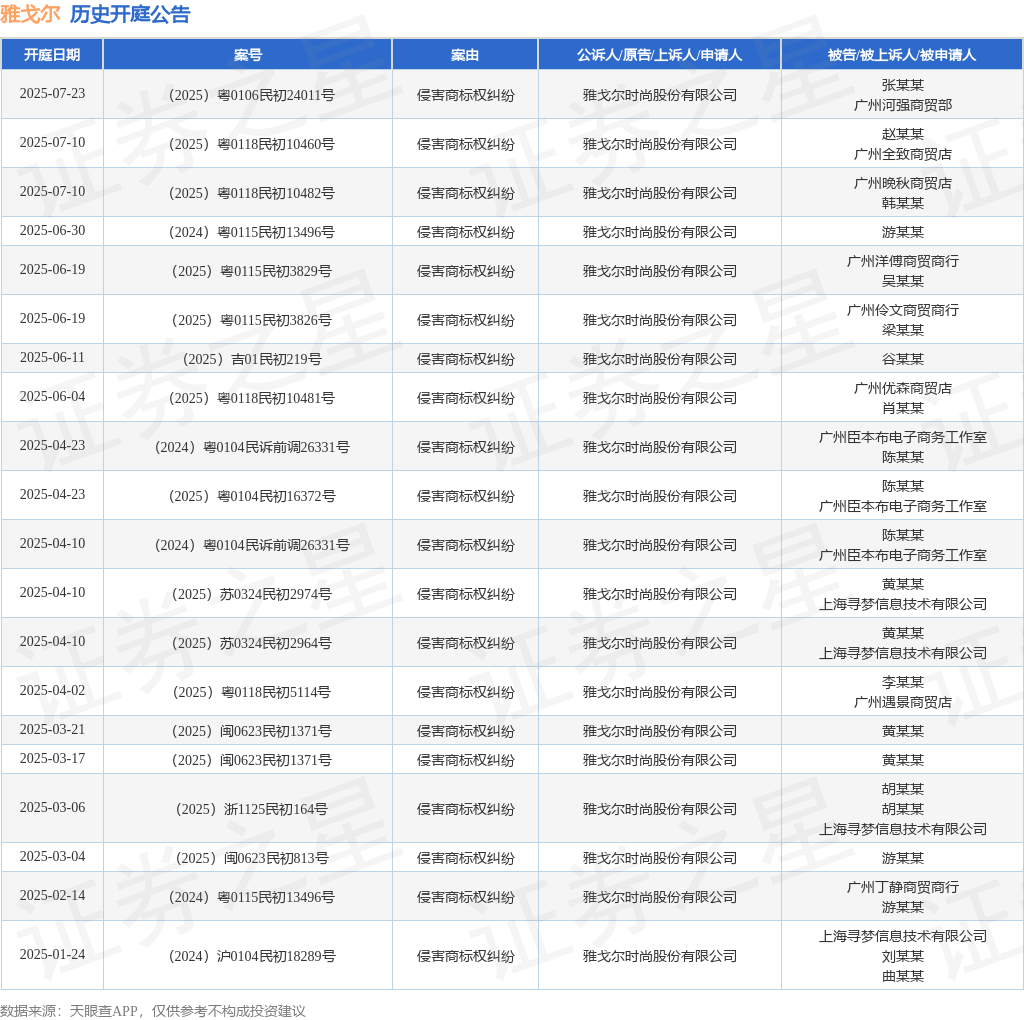Click defendant 广州伶文商贸商行
Image resolution: width=1024 pixels, height=1020 pixels.
click(x=903, y=310)
